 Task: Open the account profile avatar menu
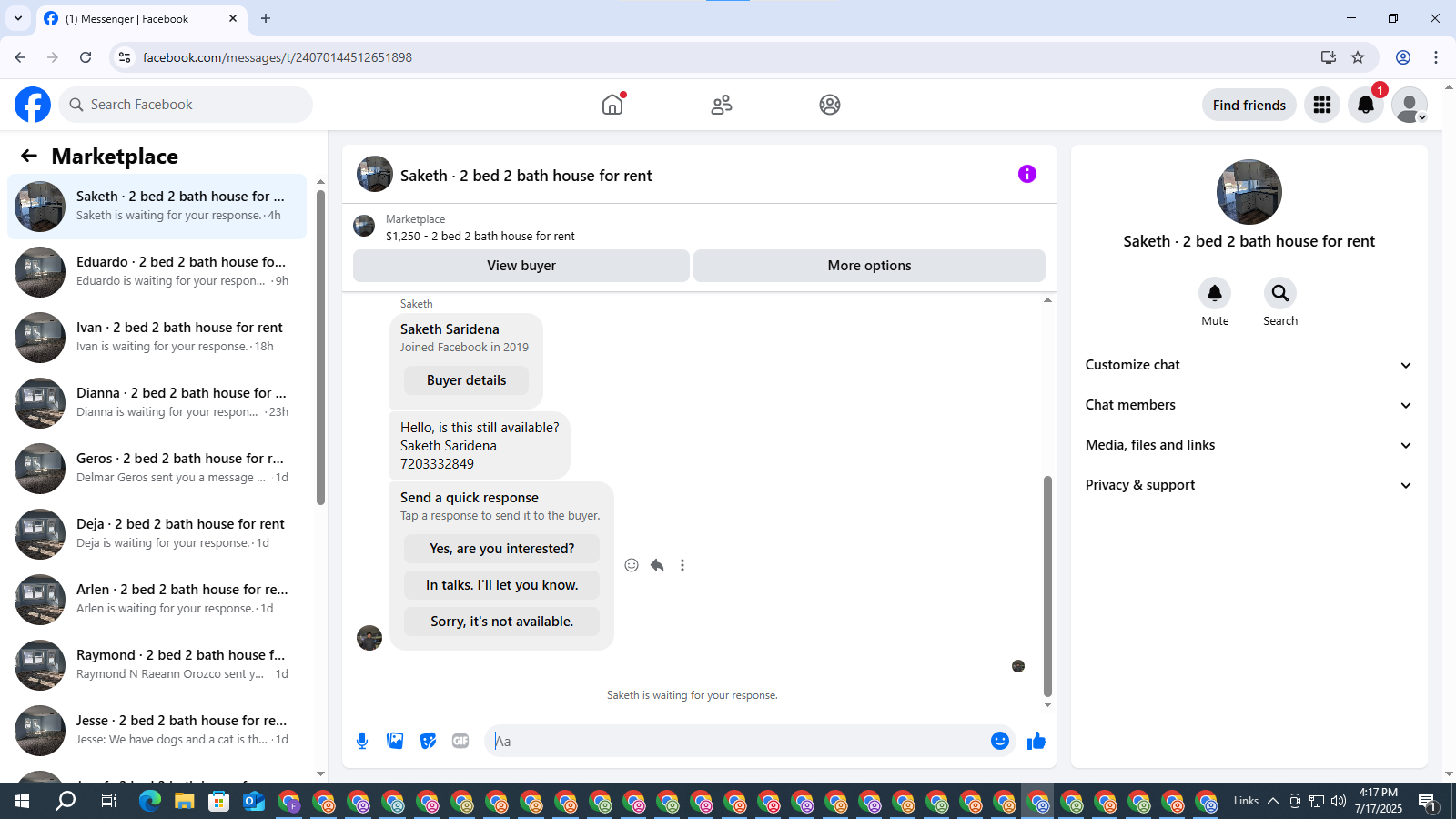tap(1410, 105)
